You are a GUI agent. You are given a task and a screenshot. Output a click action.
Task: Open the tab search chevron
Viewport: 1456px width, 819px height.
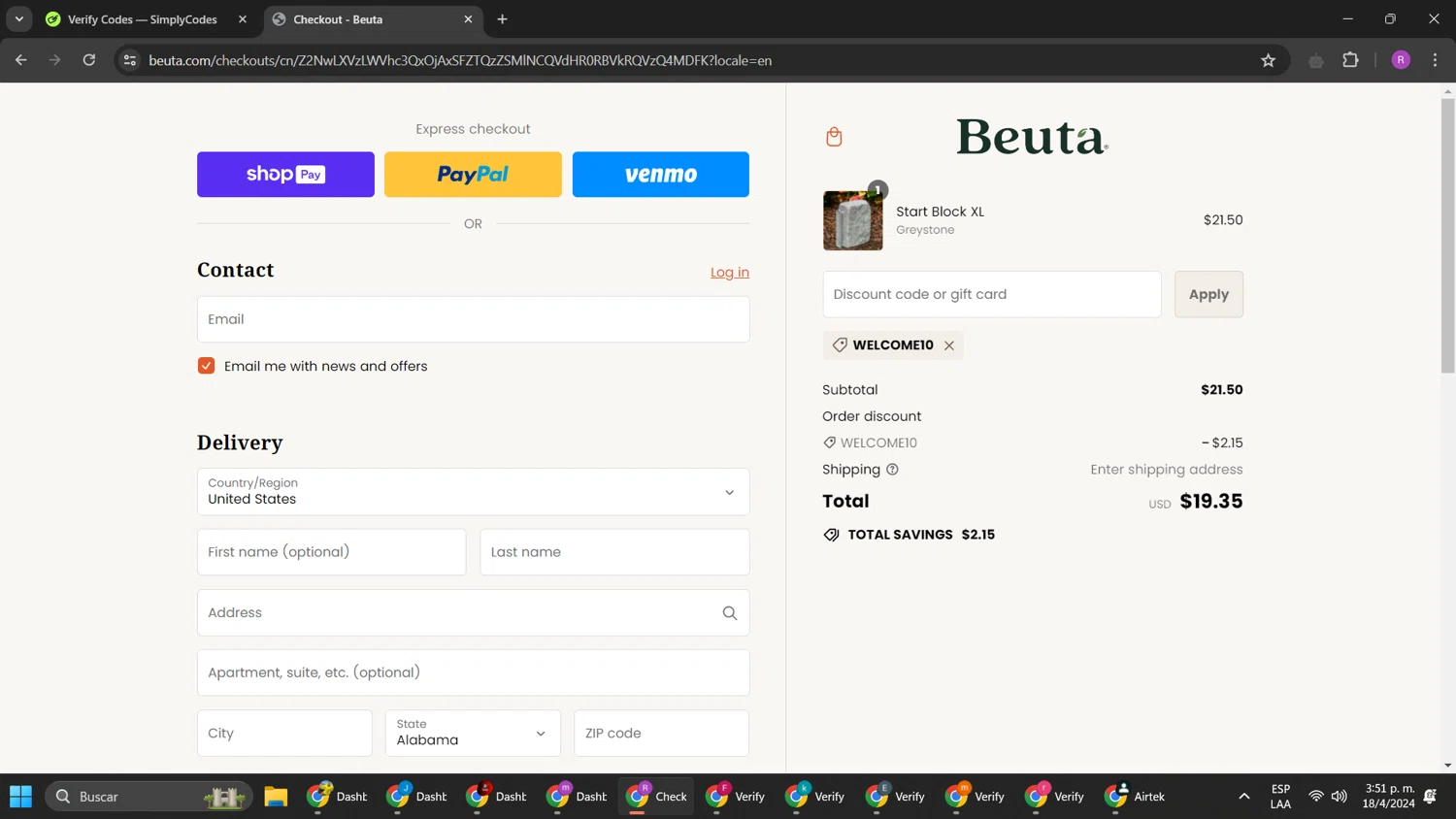pos(19,19)
